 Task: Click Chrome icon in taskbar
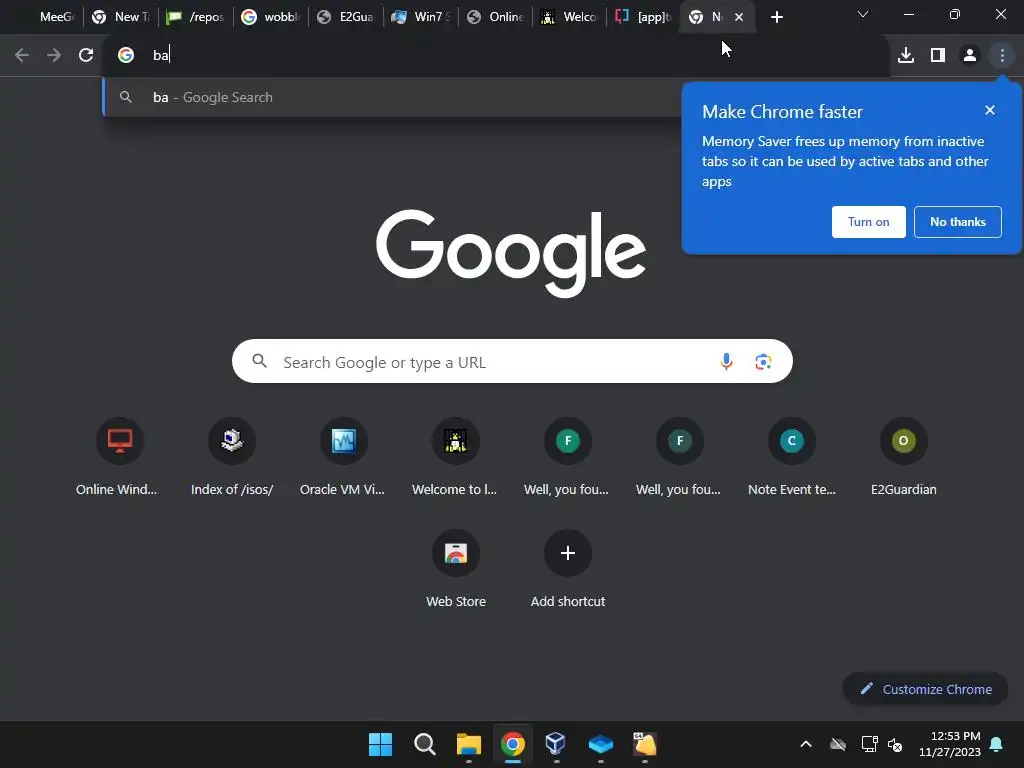pos(513,744)
